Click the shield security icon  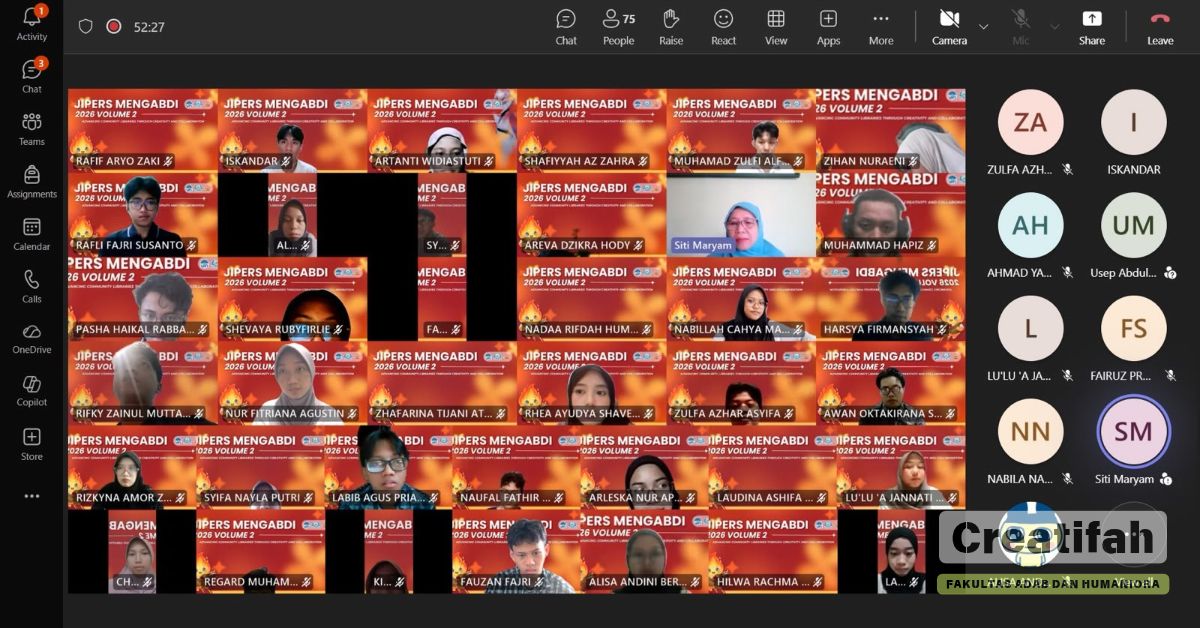pos(86,27)
